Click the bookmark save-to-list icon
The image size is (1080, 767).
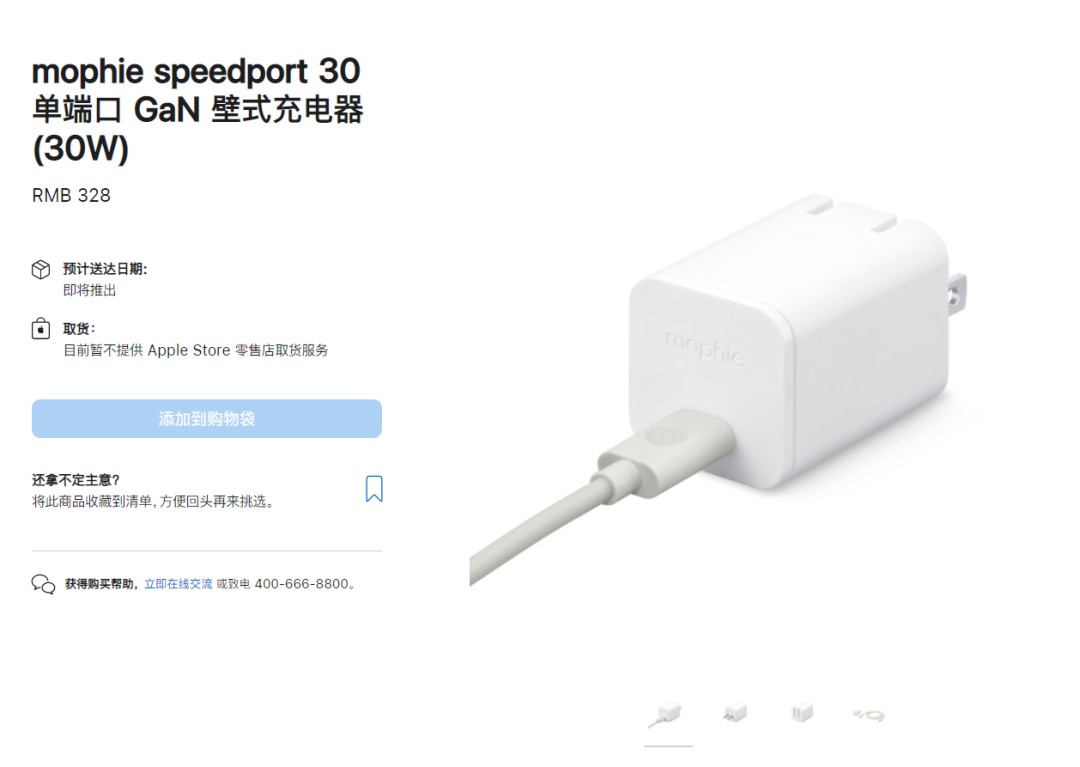[x=374, y=489]
